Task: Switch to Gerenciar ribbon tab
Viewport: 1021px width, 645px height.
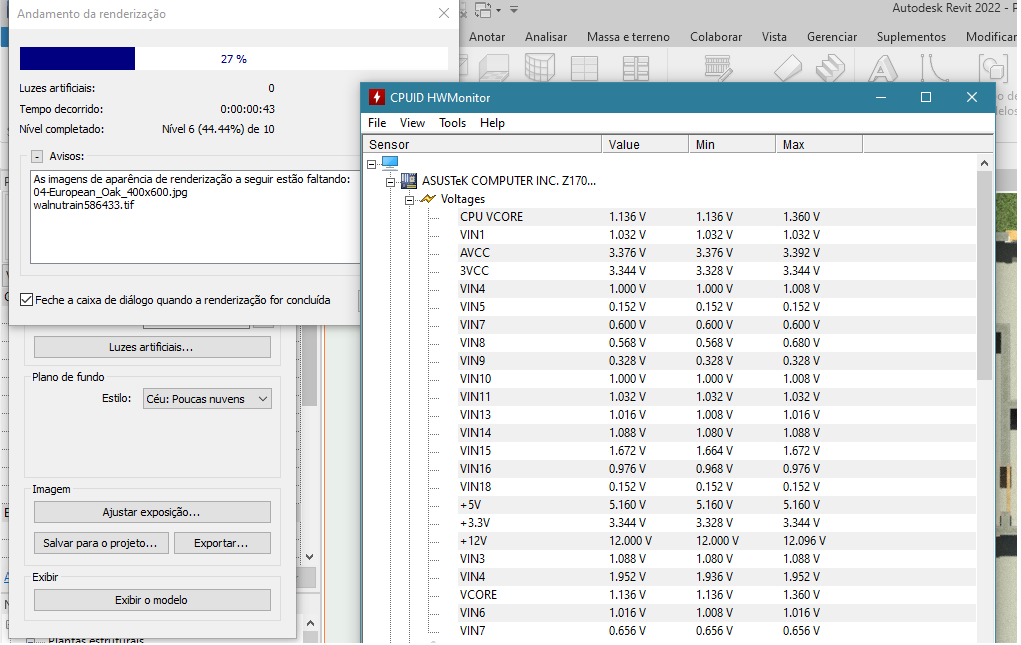Action: [x=832, y=36]
